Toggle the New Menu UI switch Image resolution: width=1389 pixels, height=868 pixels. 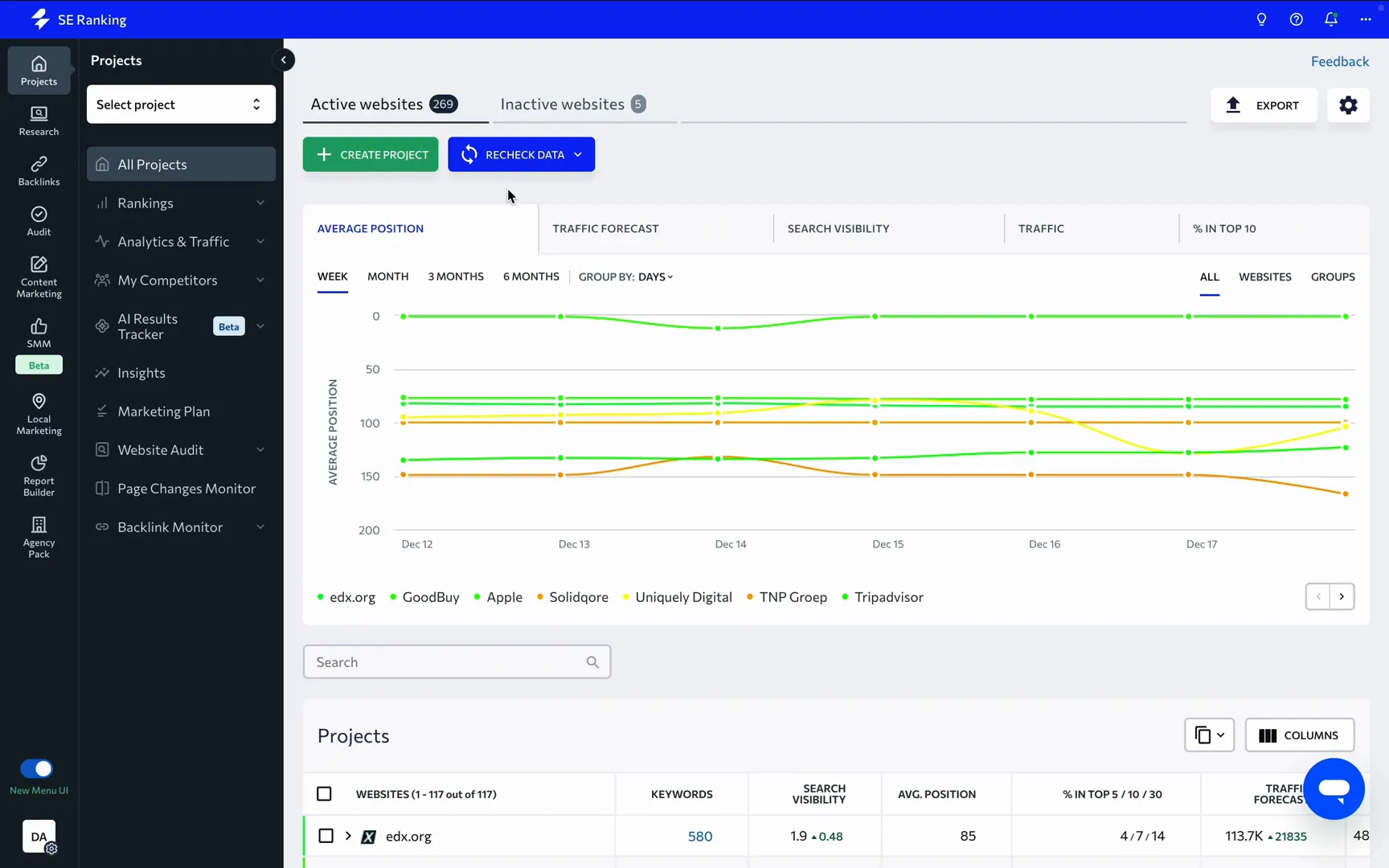36,768
